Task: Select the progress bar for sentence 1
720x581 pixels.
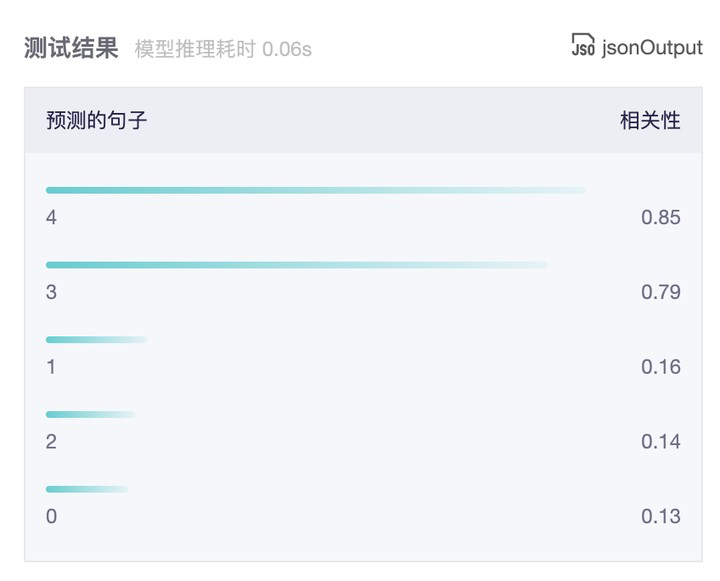Action: 97,340
